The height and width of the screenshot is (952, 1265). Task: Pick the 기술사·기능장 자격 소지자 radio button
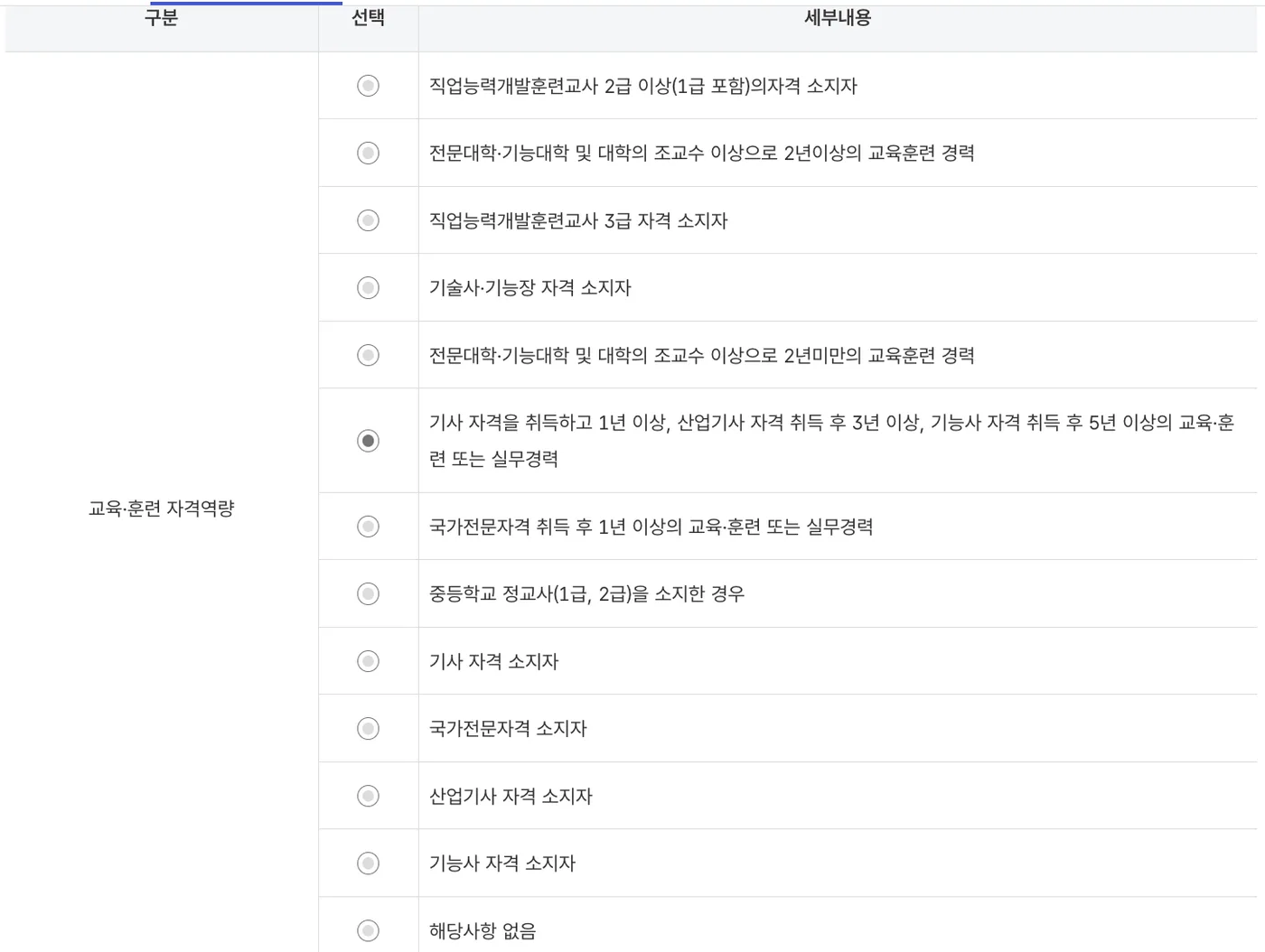point(368,288)
